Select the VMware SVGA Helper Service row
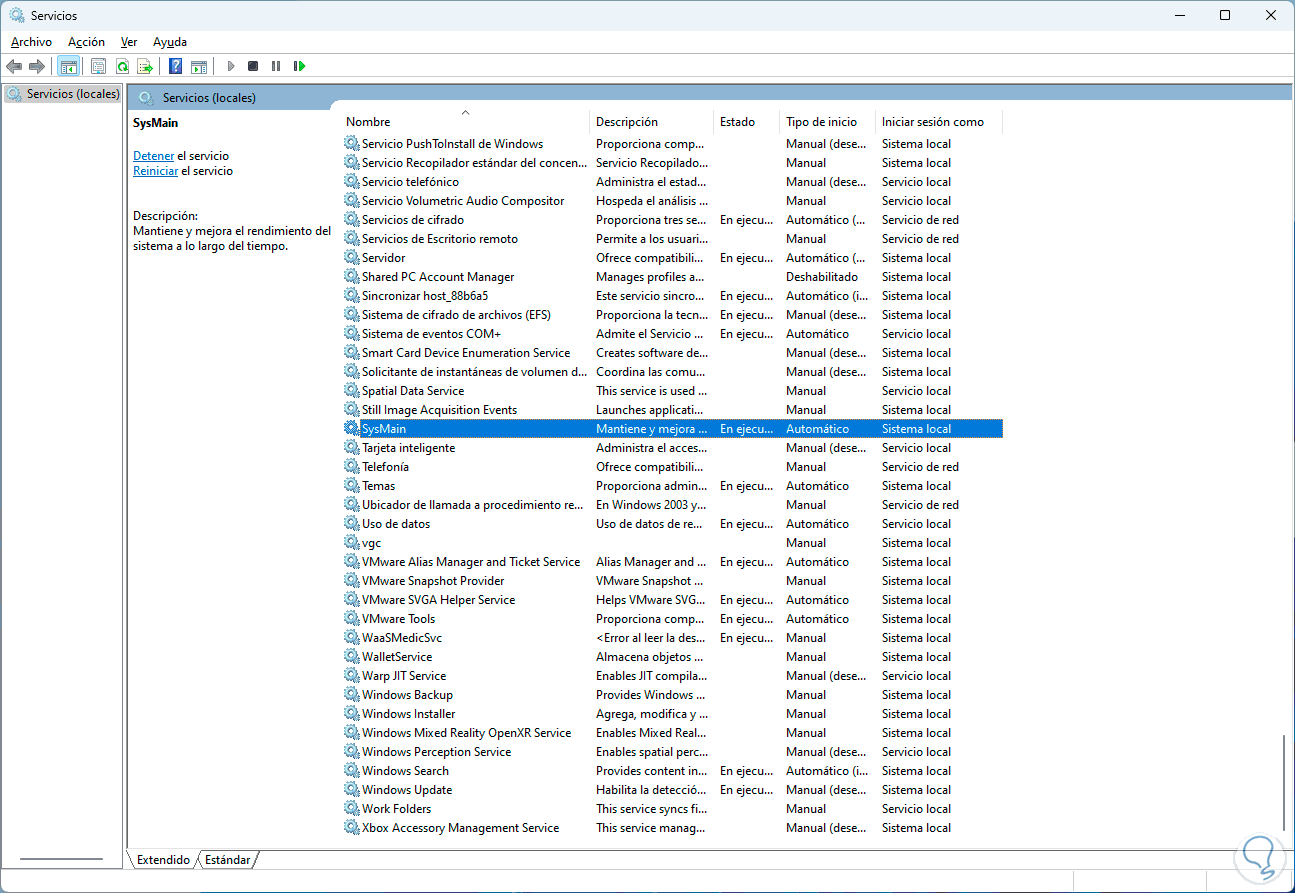This screenshot has width=1295, height=893. (672, 600)
